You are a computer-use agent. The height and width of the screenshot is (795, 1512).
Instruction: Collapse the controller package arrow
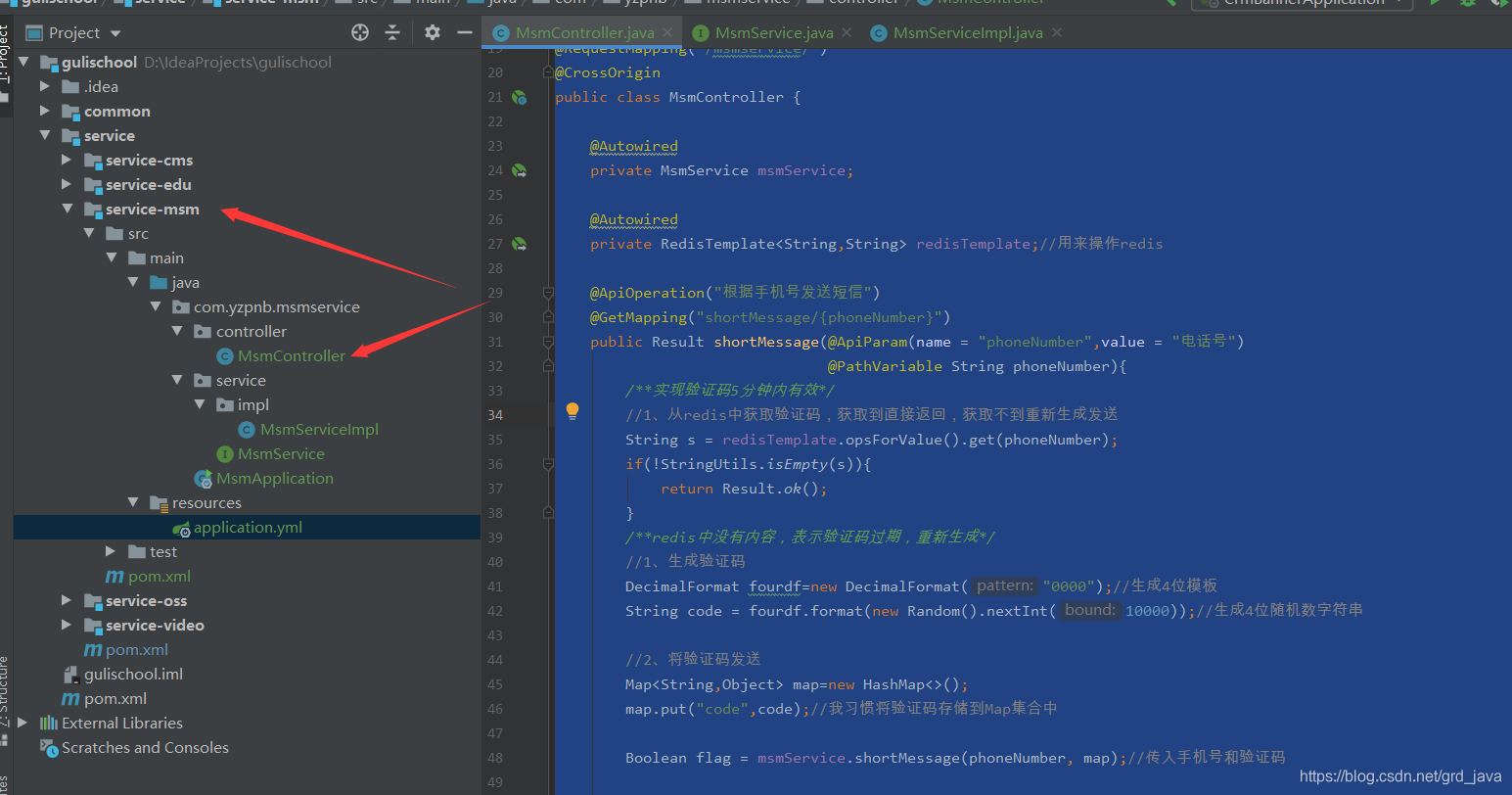pyautogui.click(x=177, y=331)
